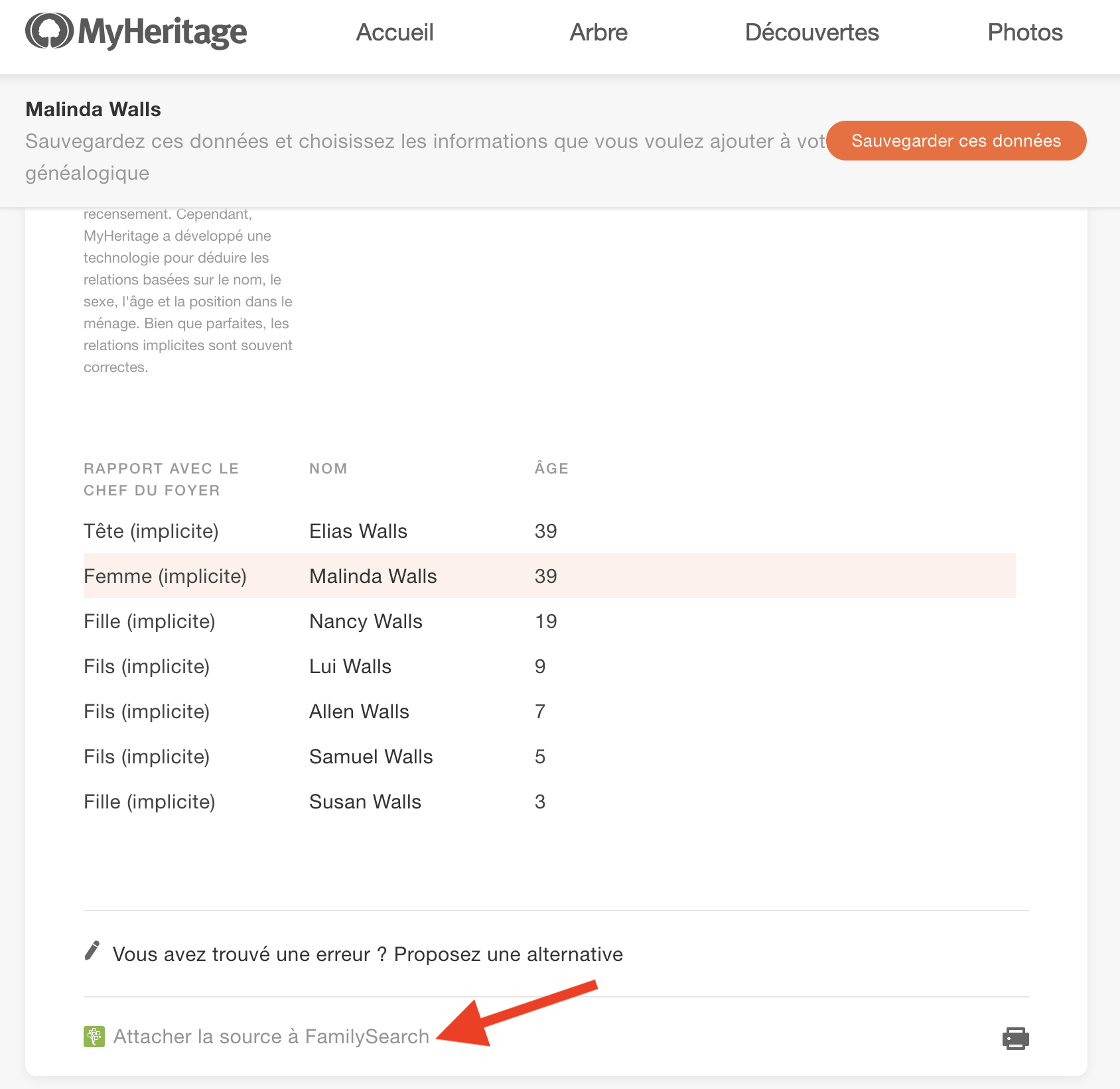
Task: Click the pencil edit icon
Action: tap(92, 950)
